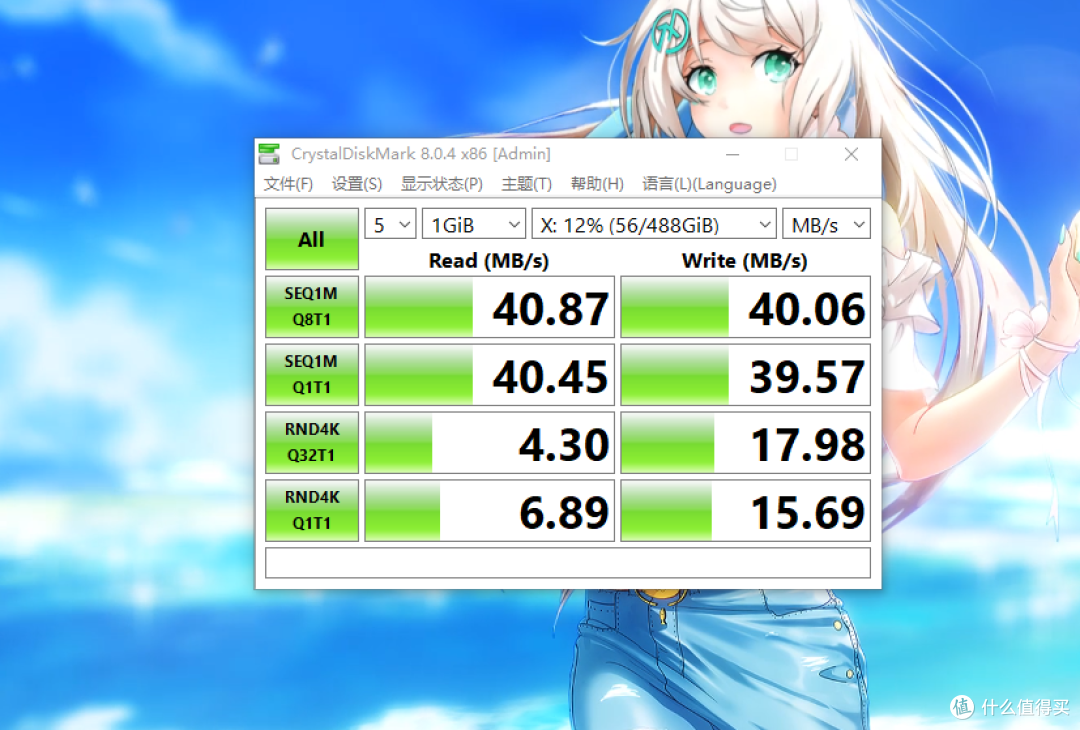Open the 显示状态(P) menu
The image size is (1080, 730).
point(442,184)
